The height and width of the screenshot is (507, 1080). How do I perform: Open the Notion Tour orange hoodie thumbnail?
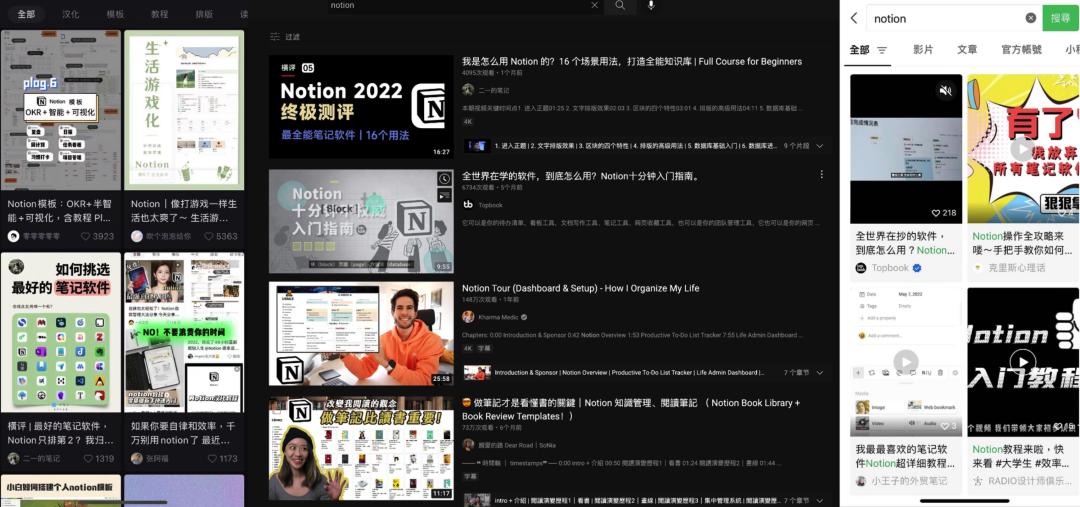[x=361, y=333]
